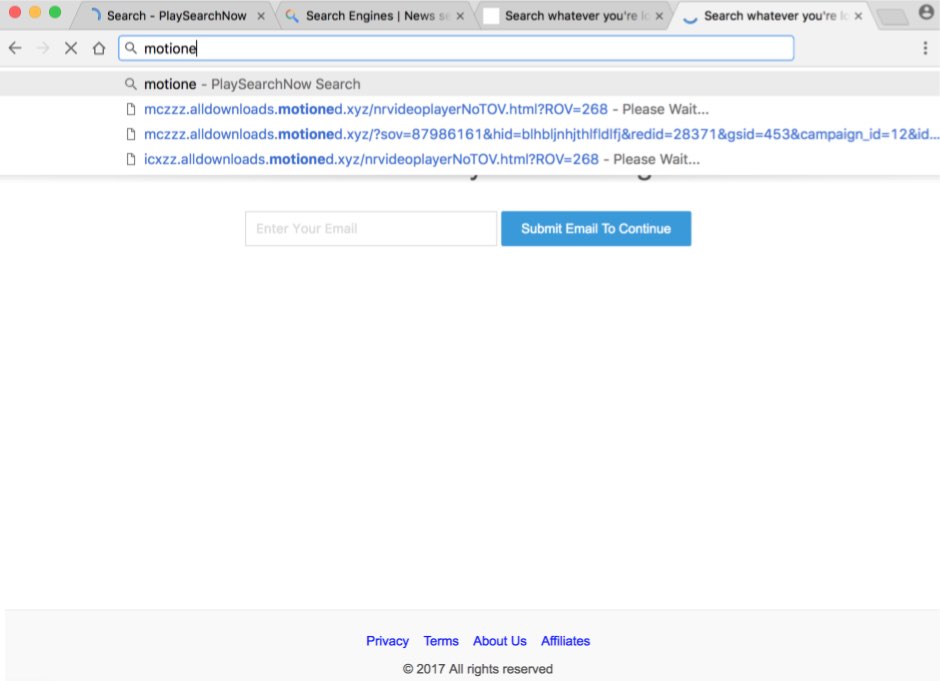Viewport: 940px width, 681px height.
Task: Visit the About Us link
Action: [x=499, y=641]
